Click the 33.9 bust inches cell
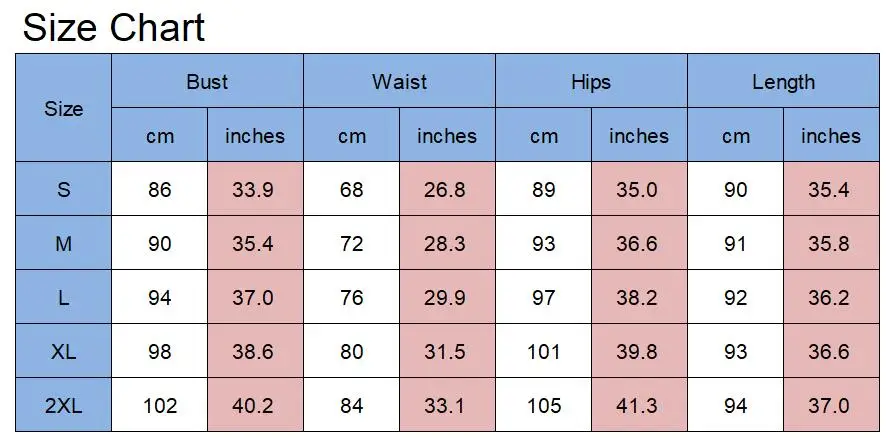This screenshot has width=893, height=442. (x=255, y=189)
